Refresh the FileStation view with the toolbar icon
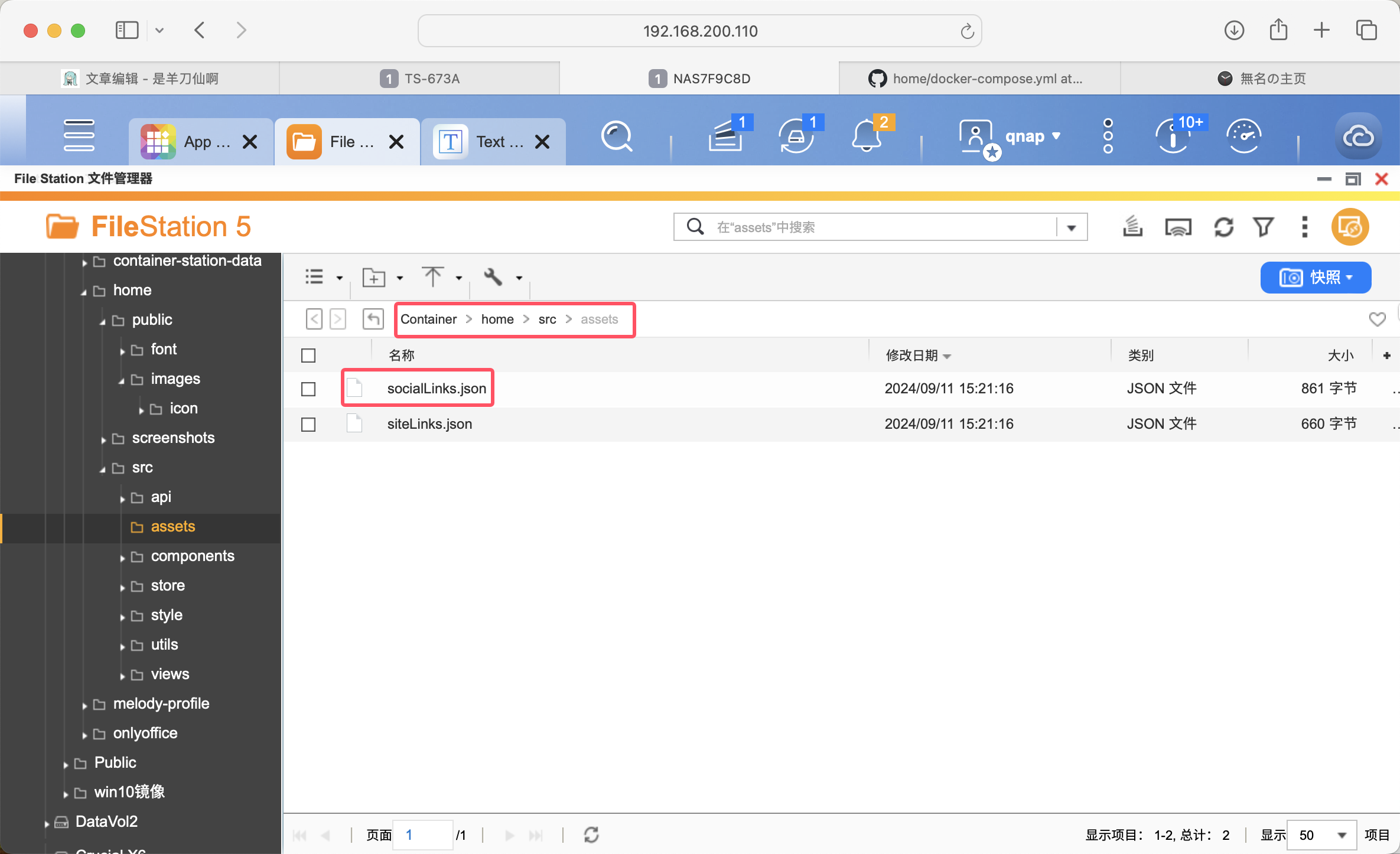This screenshot has width=1400, height=854. click(1223, 227)
